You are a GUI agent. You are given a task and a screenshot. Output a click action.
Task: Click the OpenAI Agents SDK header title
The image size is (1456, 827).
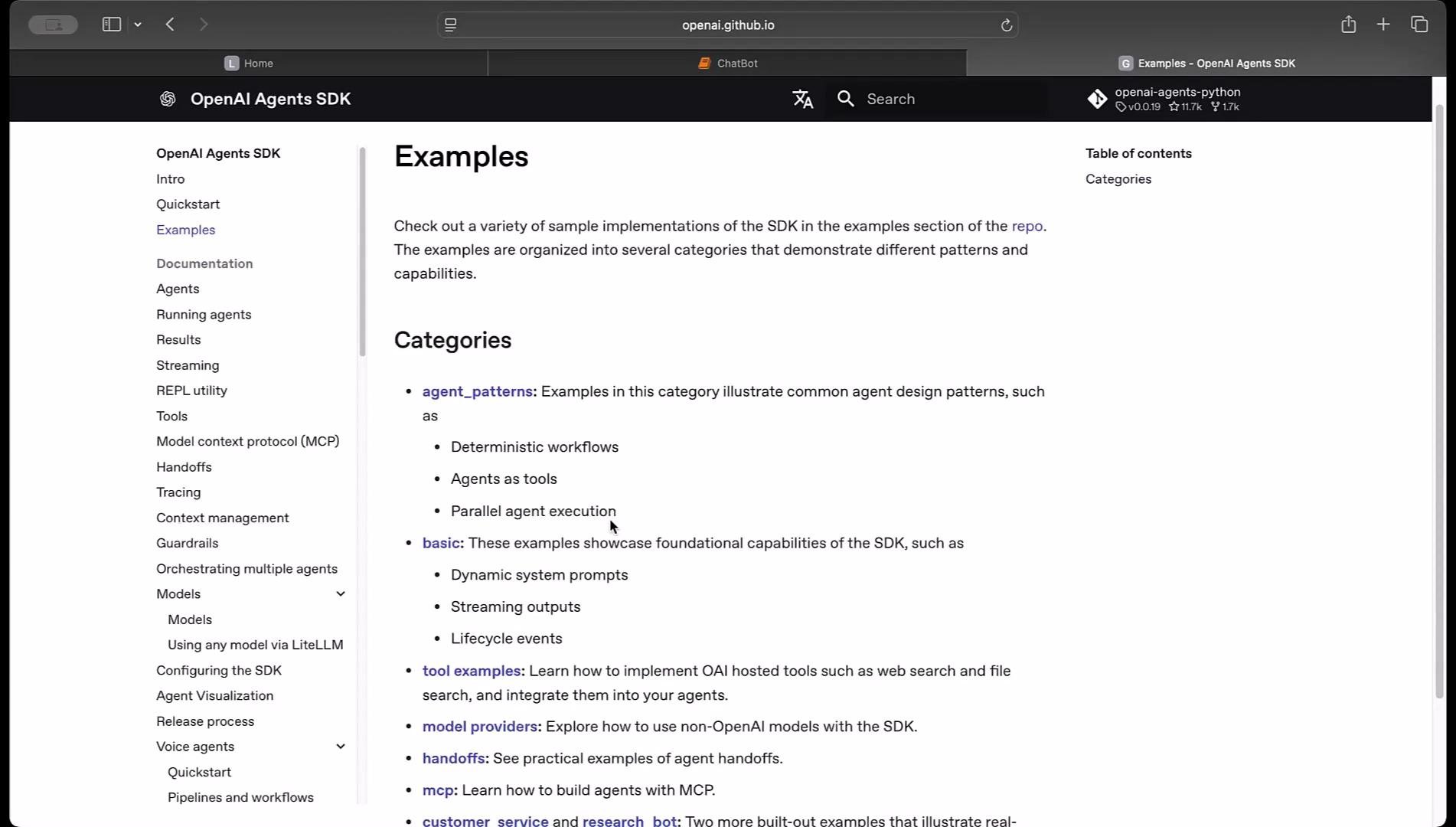click(x=270, y=99)
